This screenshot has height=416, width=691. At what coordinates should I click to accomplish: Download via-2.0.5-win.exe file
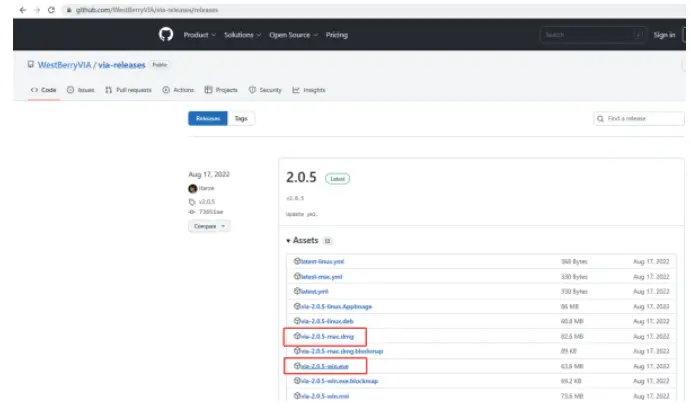click(323, 366)
